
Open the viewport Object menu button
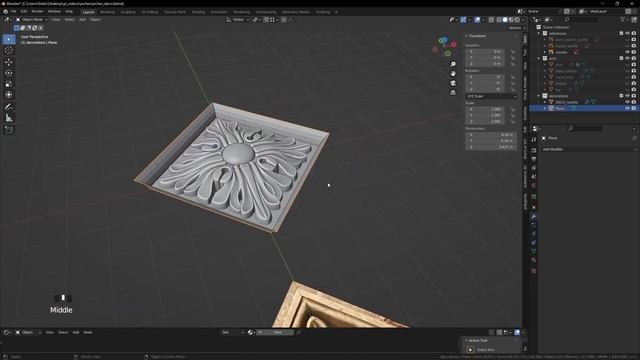pyautogui.click(x=95, y=20)
